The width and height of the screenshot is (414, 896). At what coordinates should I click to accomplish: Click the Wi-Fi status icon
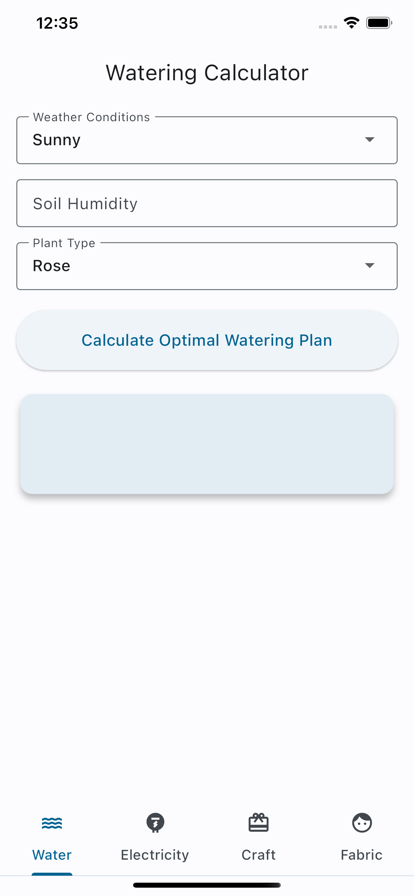[351, 23]
